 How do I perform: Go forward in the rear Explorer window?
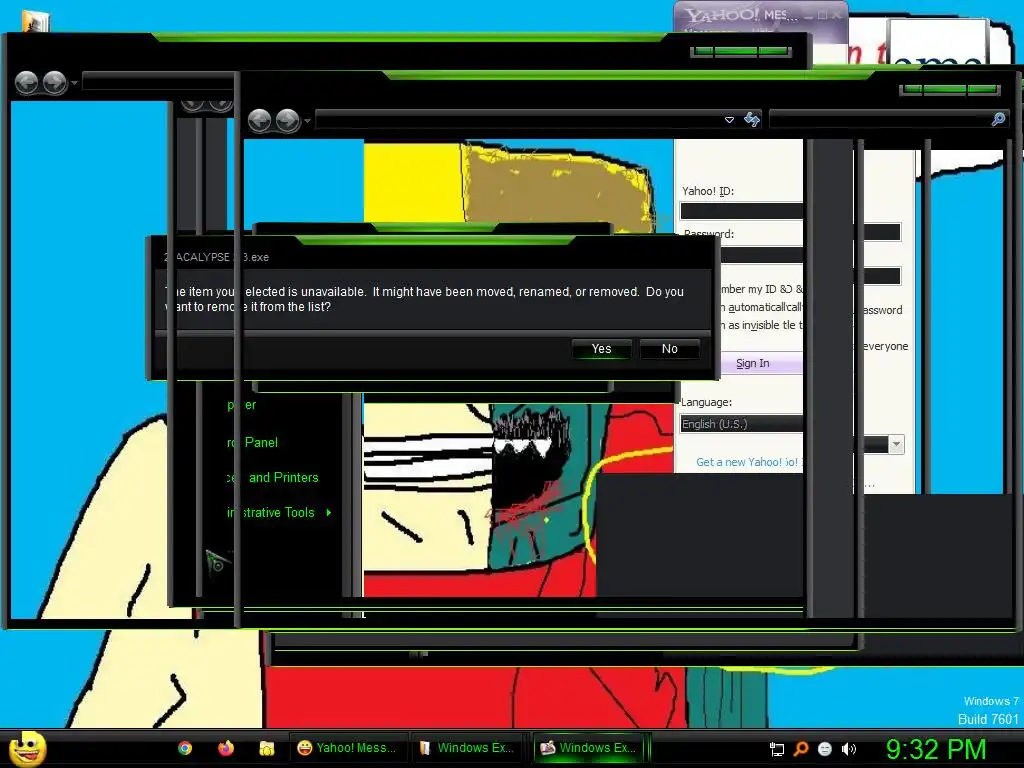coord(55,83)
